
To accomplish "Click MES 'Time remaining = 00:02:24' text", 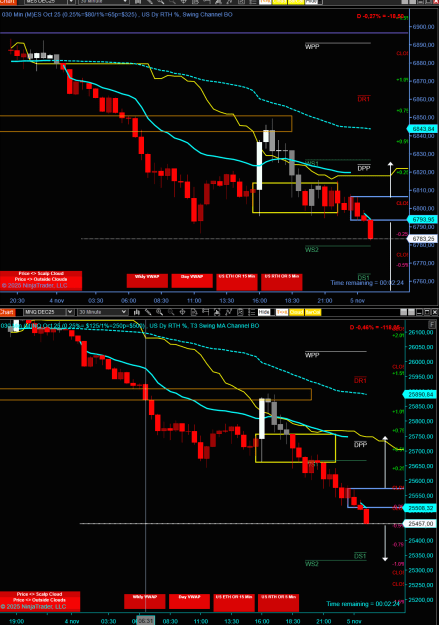I will pyautogui.click(x=367, y=282).
